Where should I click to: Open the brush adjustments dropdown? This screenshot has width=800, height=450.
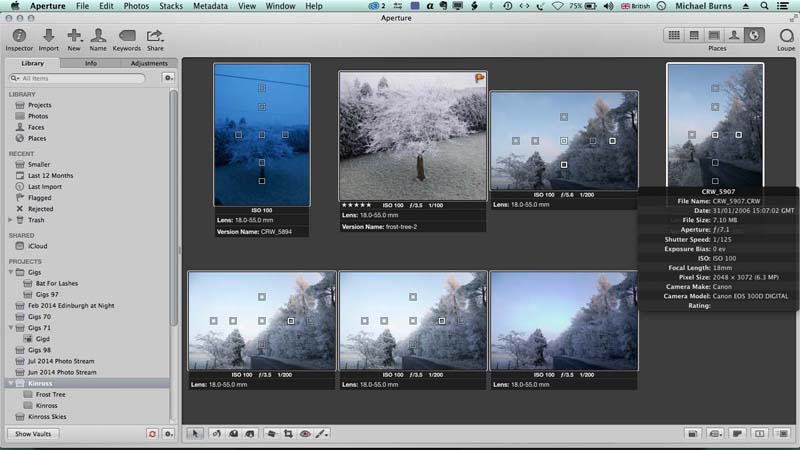tap(322, 434)
